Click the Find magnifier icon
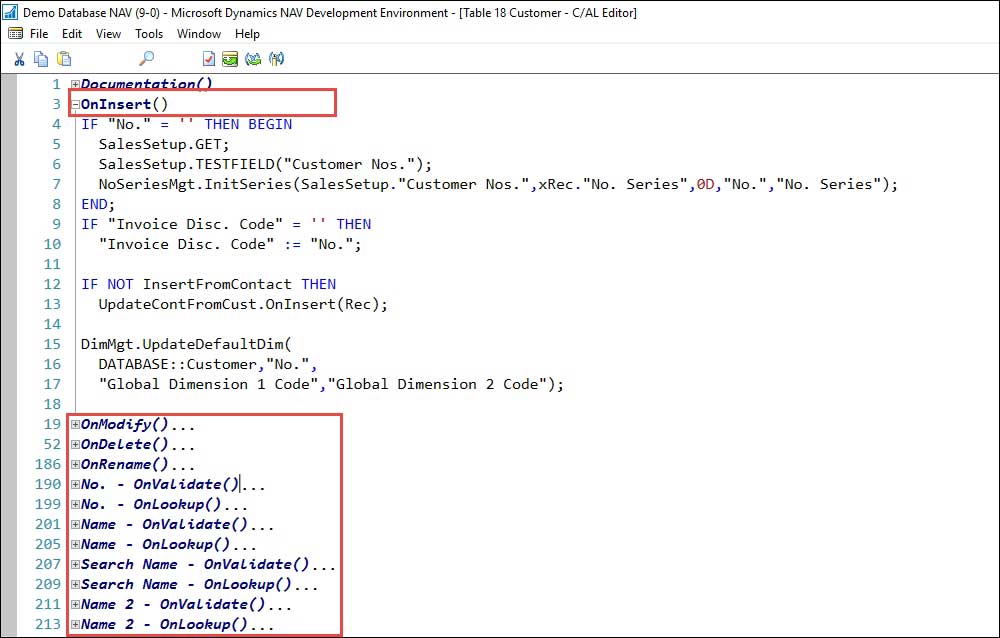1000x638 pixels. 146,59
